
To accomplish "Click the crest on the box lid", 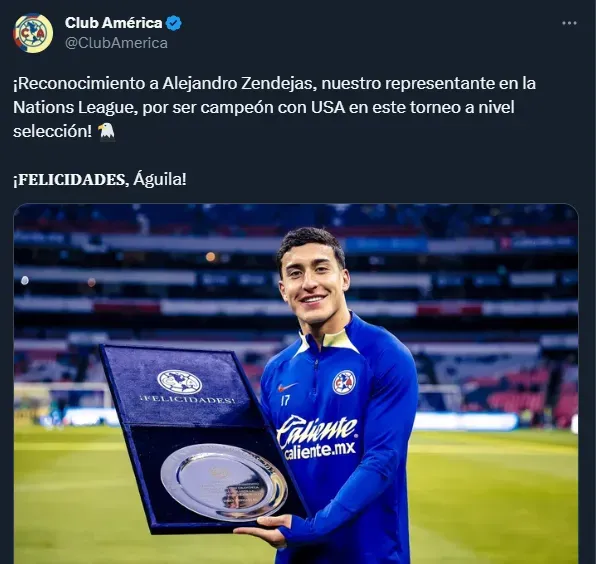I will 179,382.
